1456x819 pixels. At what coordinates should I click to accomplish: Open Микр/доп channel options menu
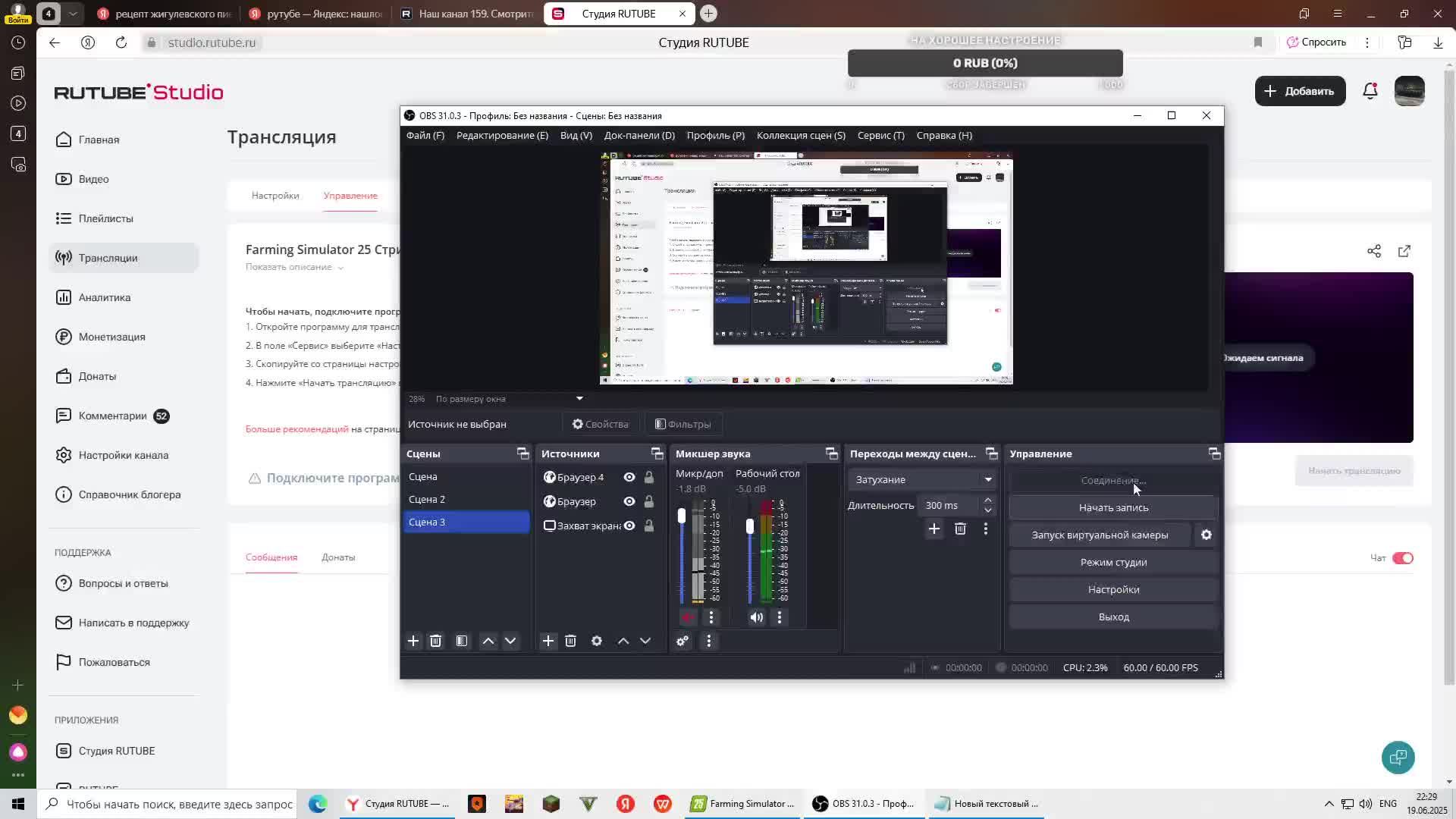point(711,617)
